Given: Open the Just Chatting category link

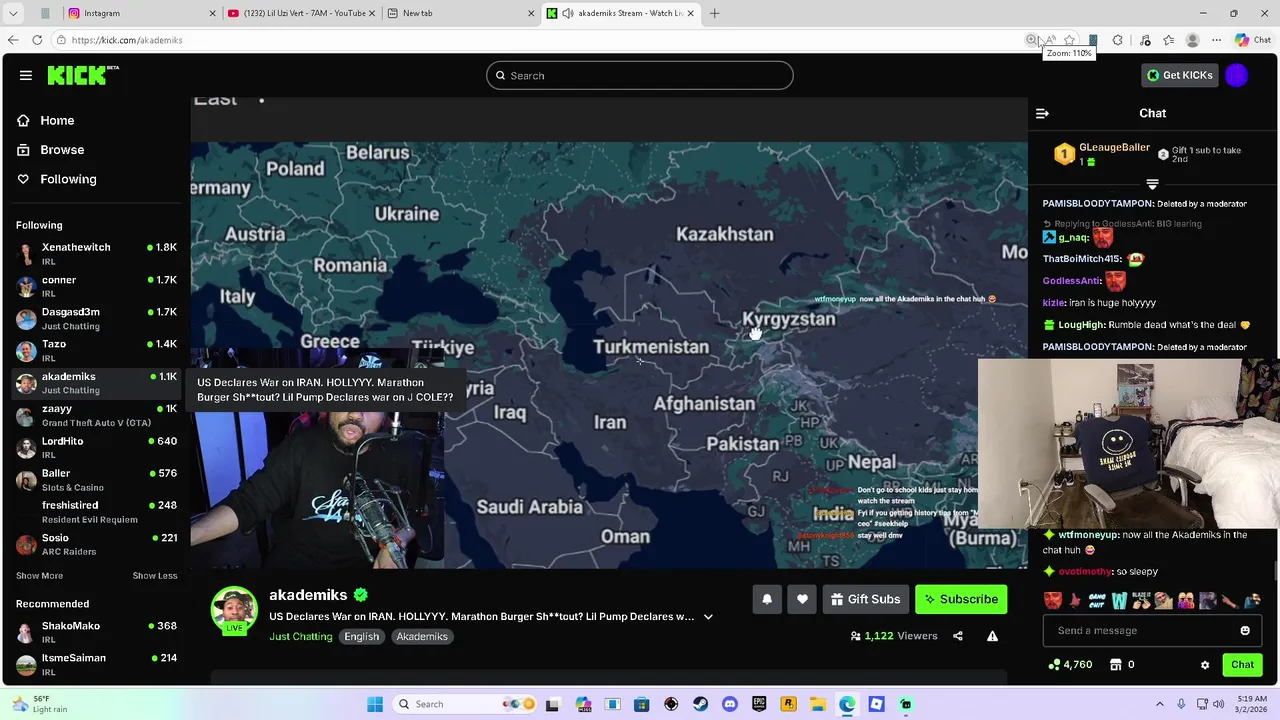Looking at the screenshot, I should 300,636.
